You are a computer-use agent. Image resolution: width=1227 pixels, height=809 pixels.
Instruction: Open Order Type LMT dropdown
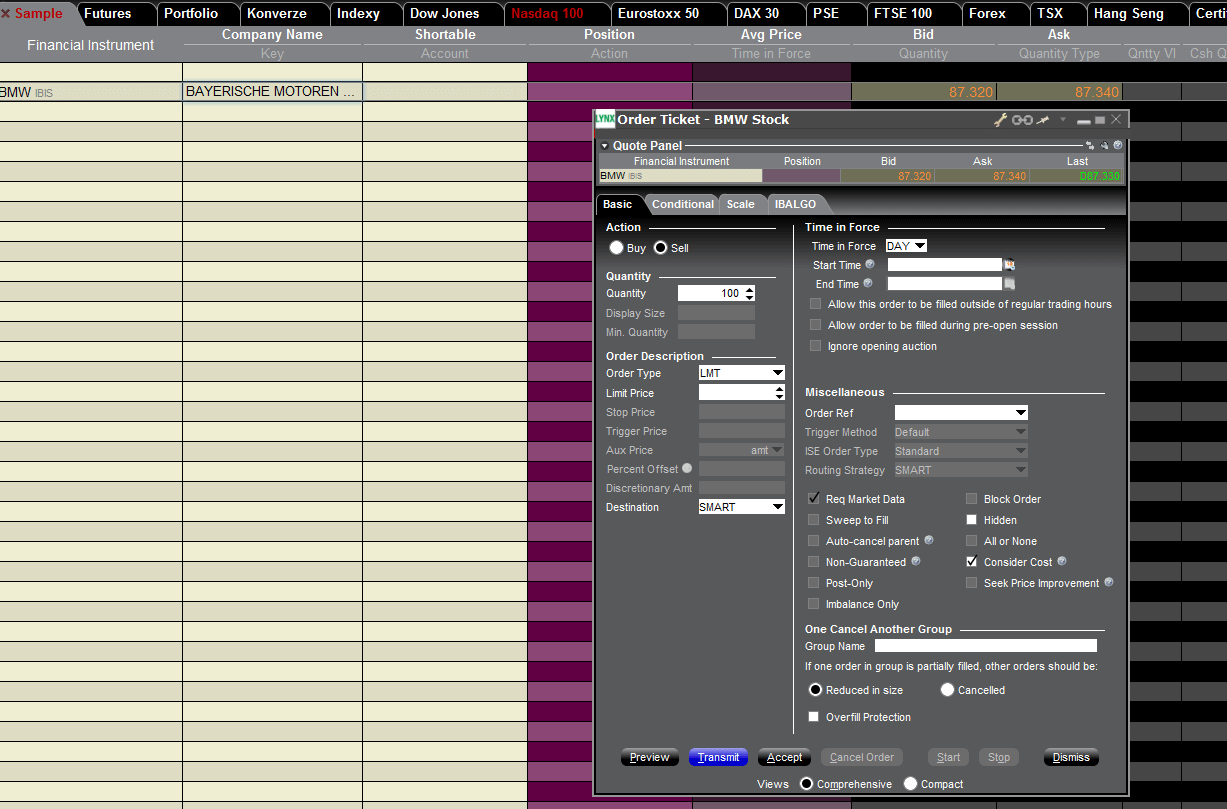point(741,373)
